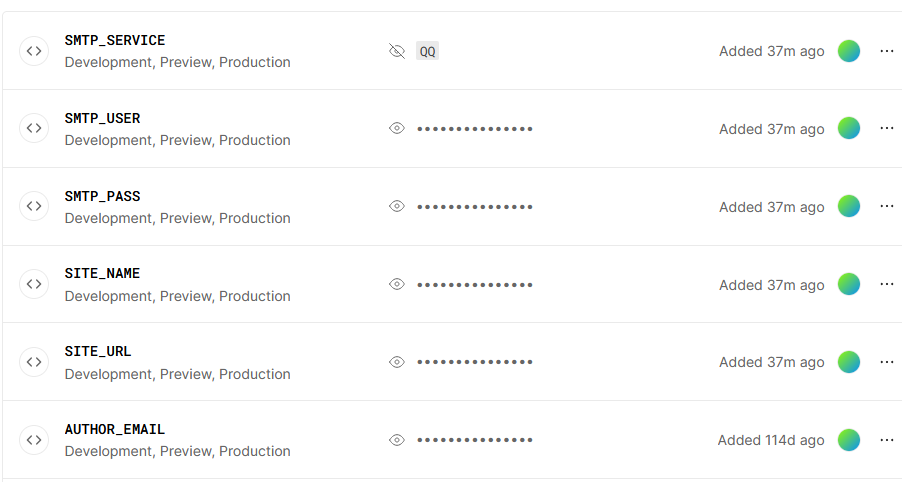Viewport: 902px width, 482px height.
Task: Click the code icon beside AUTHOR_EMAIL
Action: (x=34, y=439)
